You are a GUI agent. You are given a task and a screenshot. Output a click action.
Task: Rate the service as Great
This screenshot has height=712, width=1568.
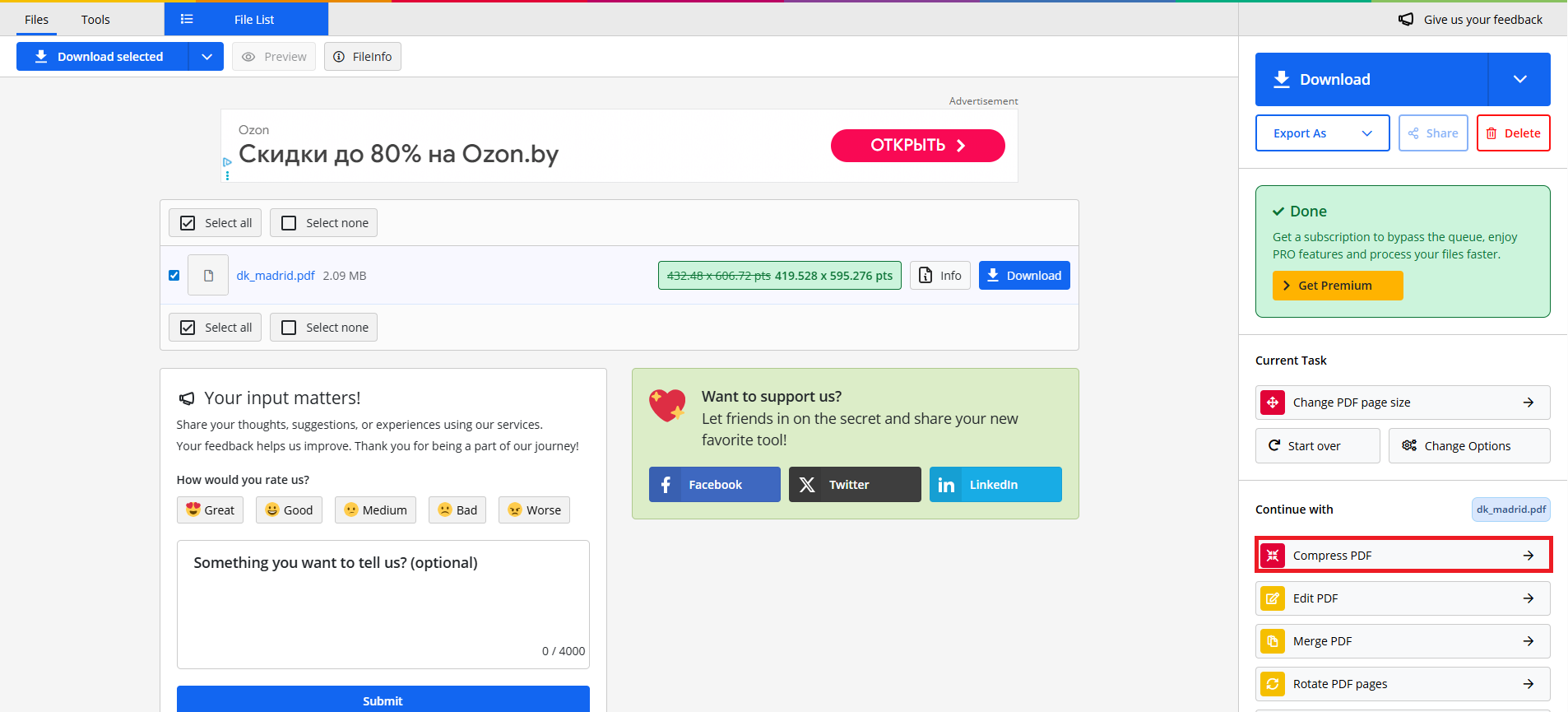pos(211,510)
